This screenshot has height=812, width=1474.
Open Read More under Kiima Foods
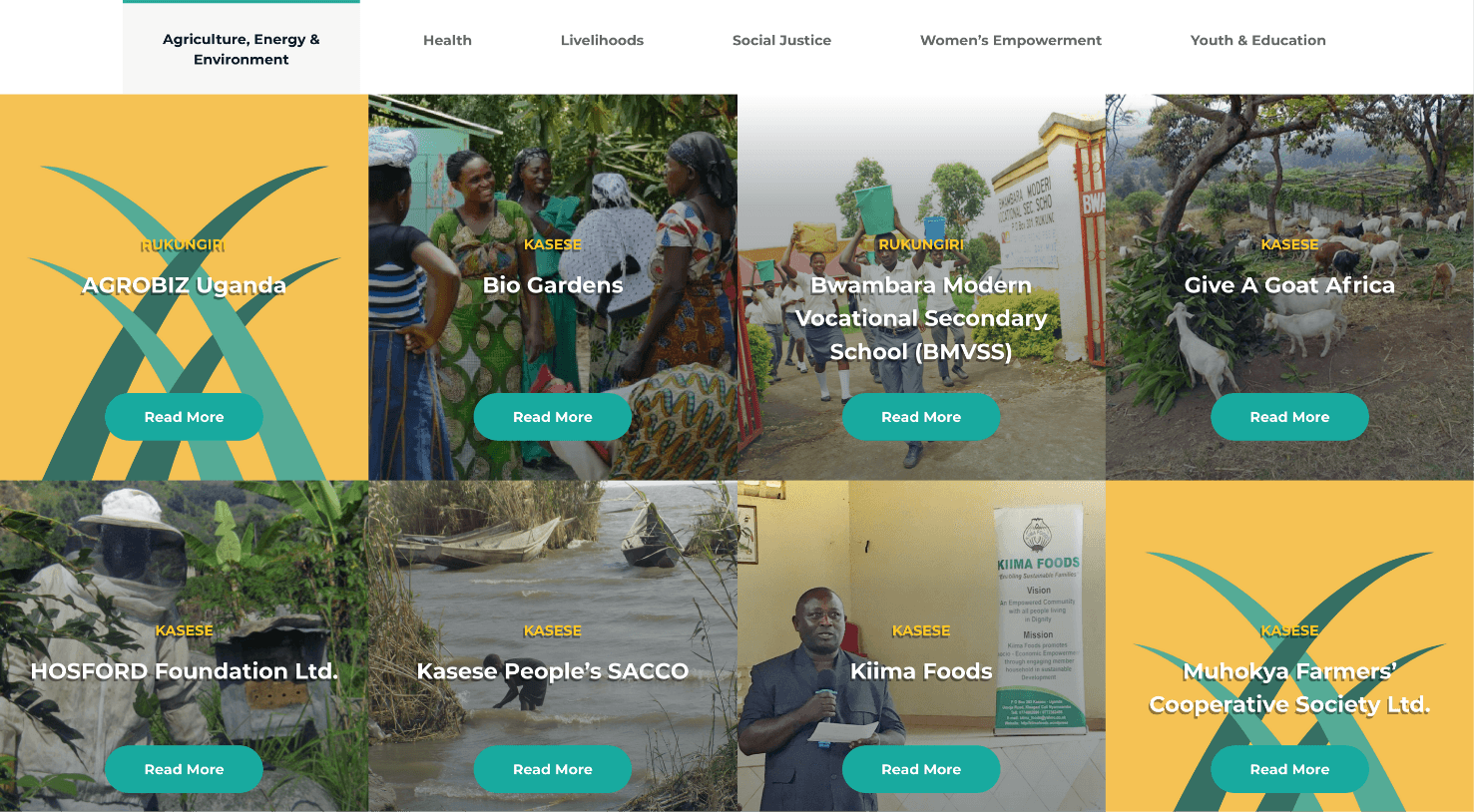[x=921, y=769]
